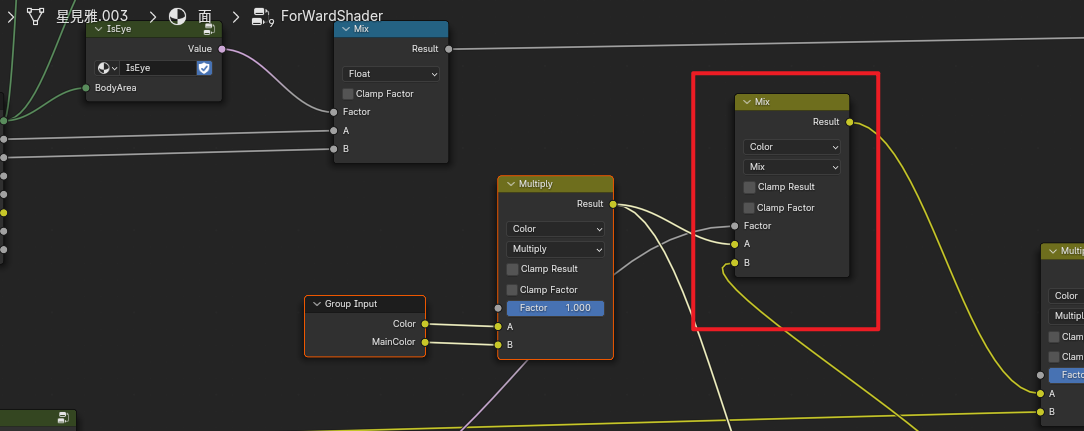
Task: Click Color output socket on Group Input
Action: (425, 324)
